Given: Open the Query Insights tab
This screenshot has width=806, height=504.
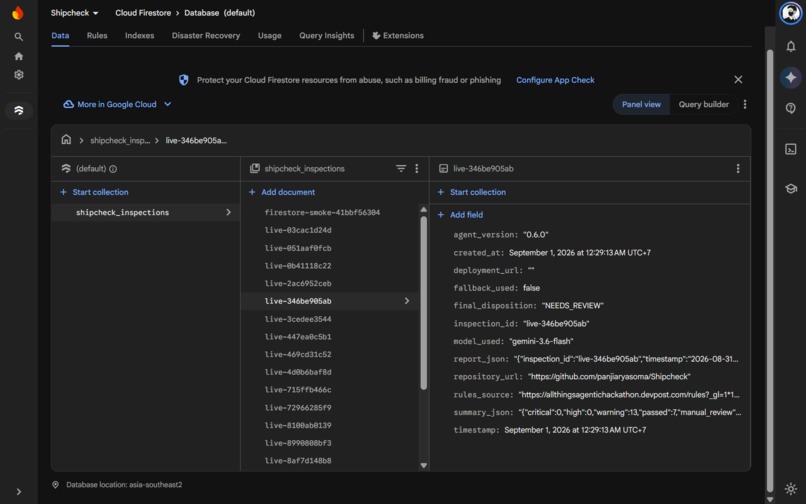Looking at the screenshot, I should point(326,35).
